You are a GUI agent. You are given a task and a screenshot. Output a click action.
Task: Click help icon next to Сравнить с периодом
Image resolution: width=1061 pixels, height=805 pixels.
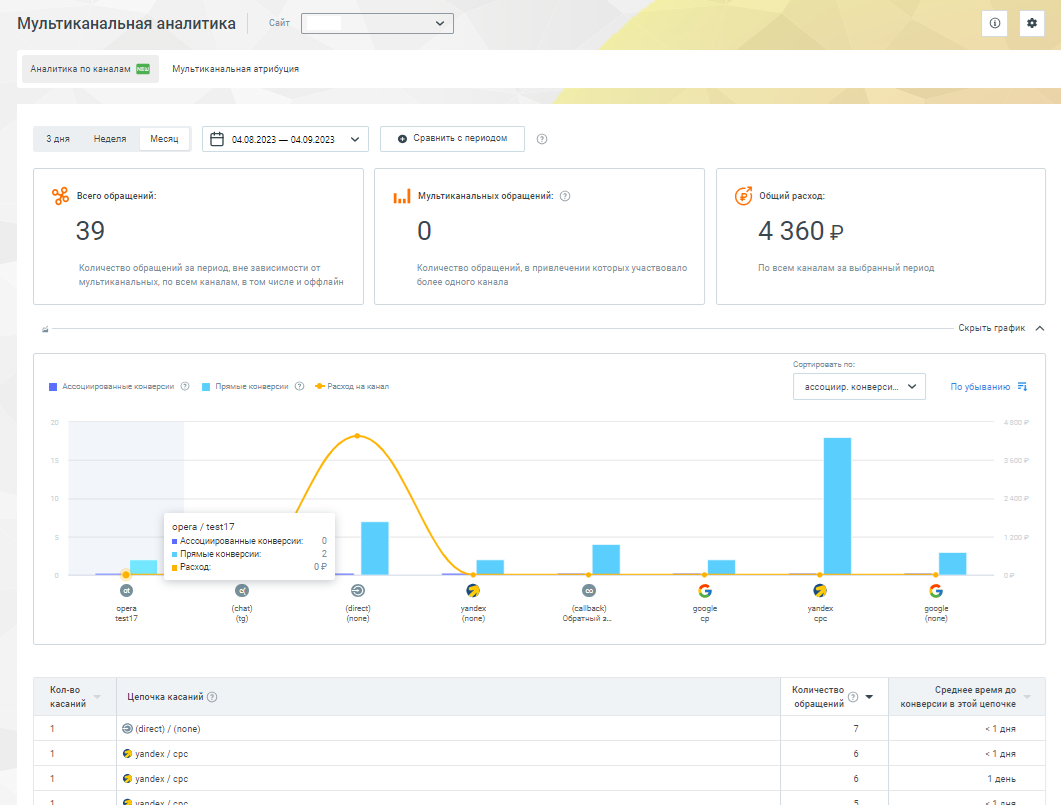(542, 139)
